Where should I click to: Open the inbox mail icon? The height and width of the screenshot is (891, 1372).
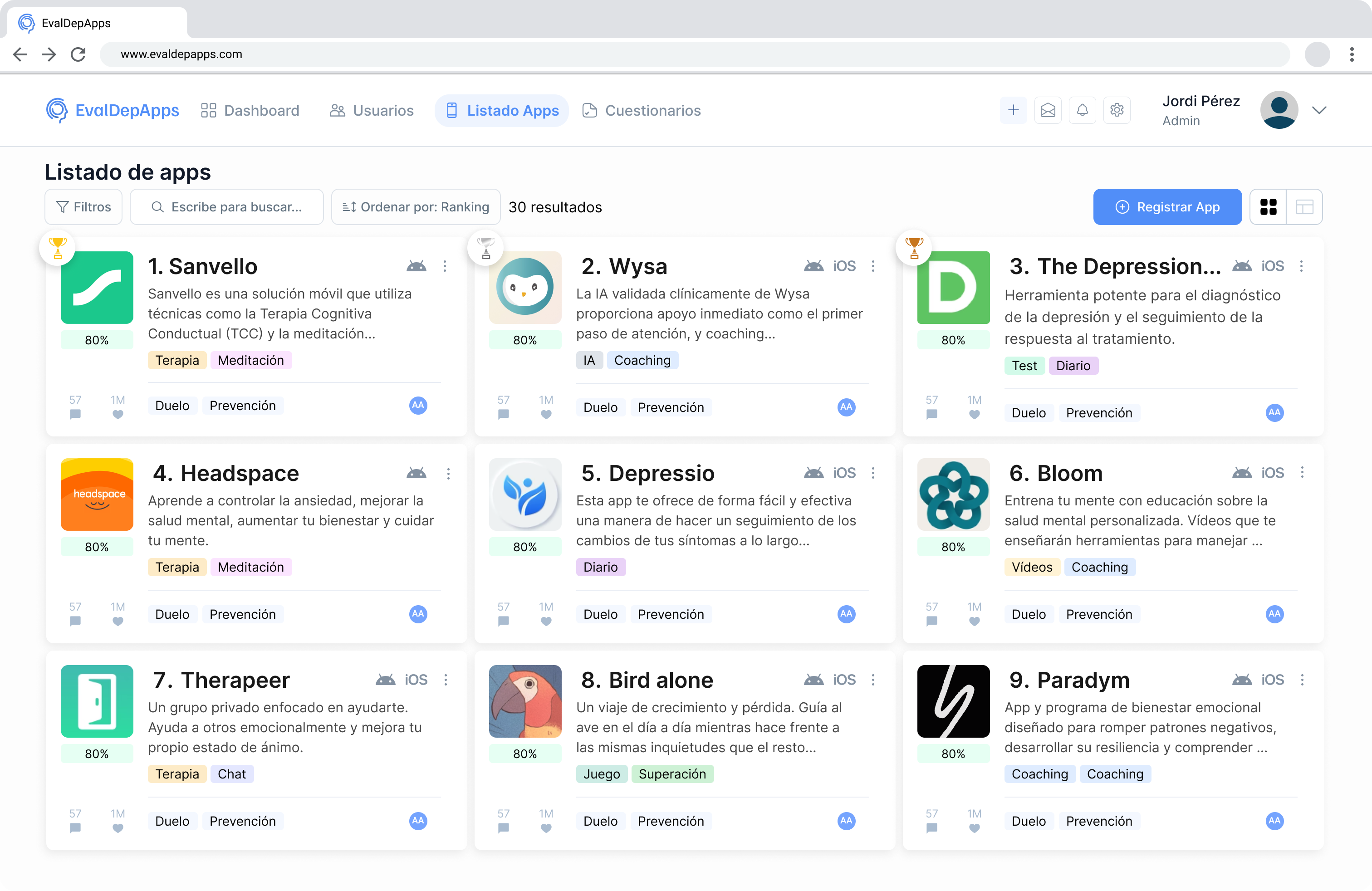coord(1048,110)
